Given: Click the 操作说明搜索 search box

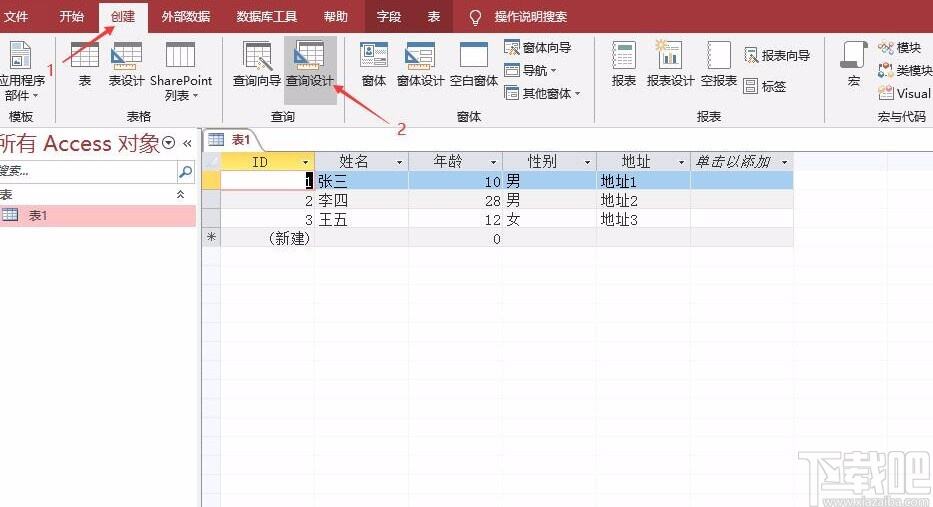Looking at the screenshot, I should [530, 17].
